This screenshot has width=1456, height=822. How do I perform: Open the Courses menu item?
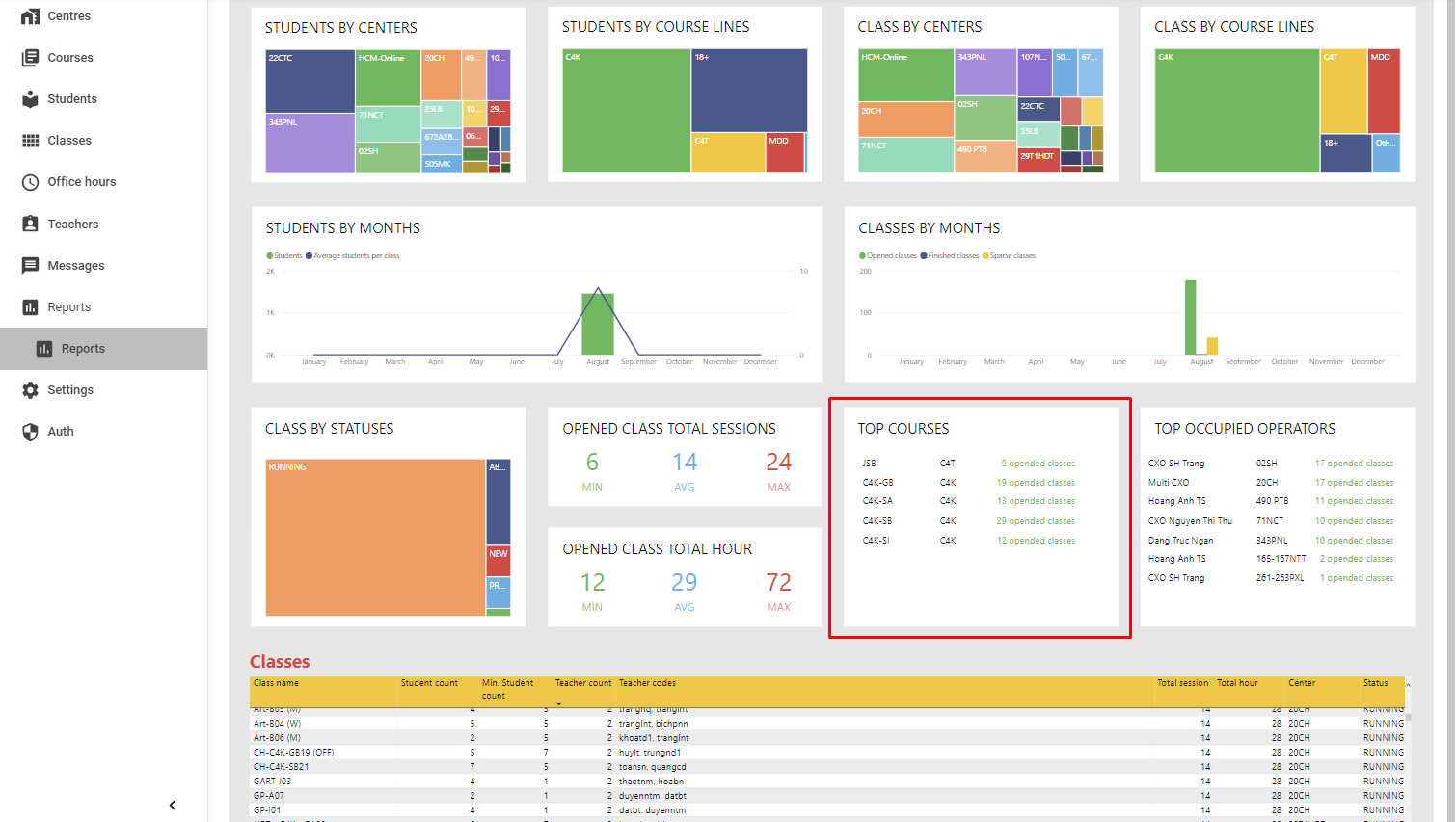(x=103, y=58)
